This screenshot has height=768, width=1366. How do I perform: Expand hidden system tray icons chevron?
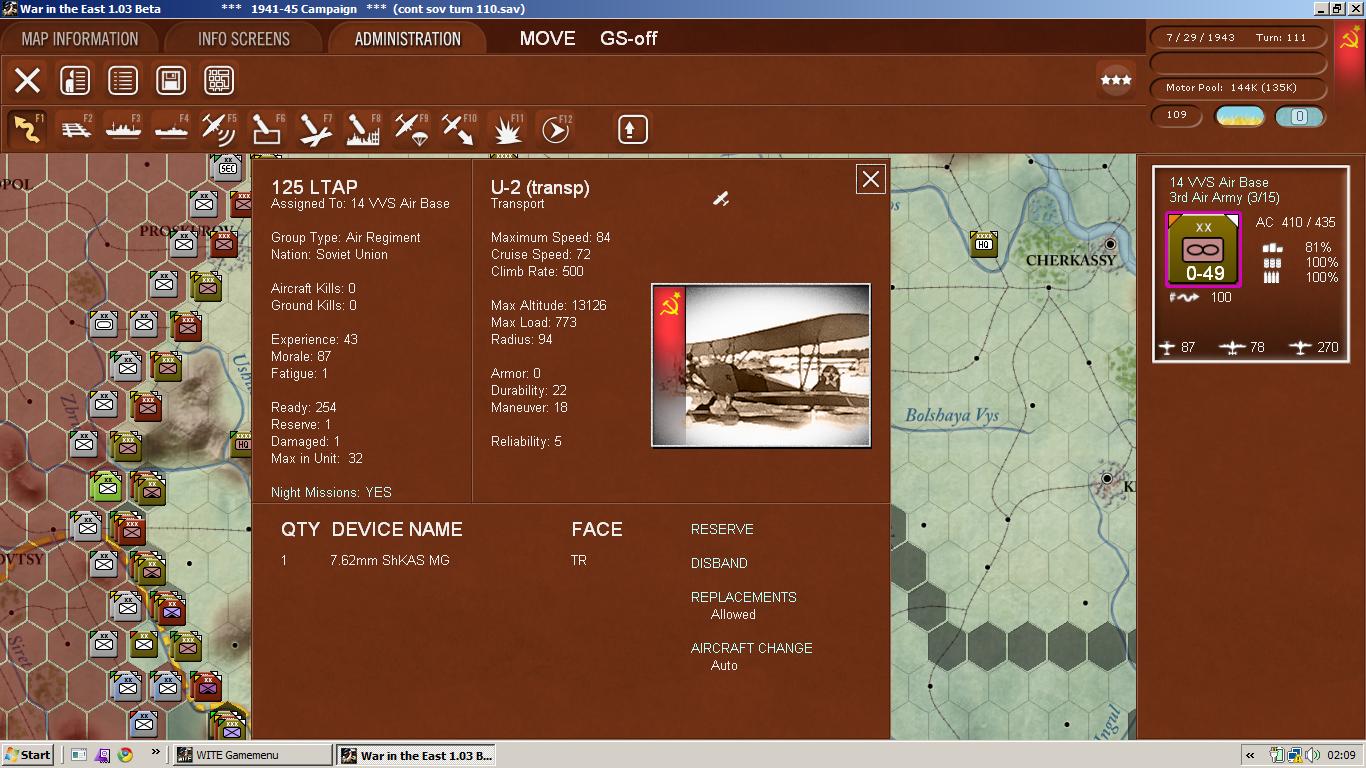point(1250,755)
